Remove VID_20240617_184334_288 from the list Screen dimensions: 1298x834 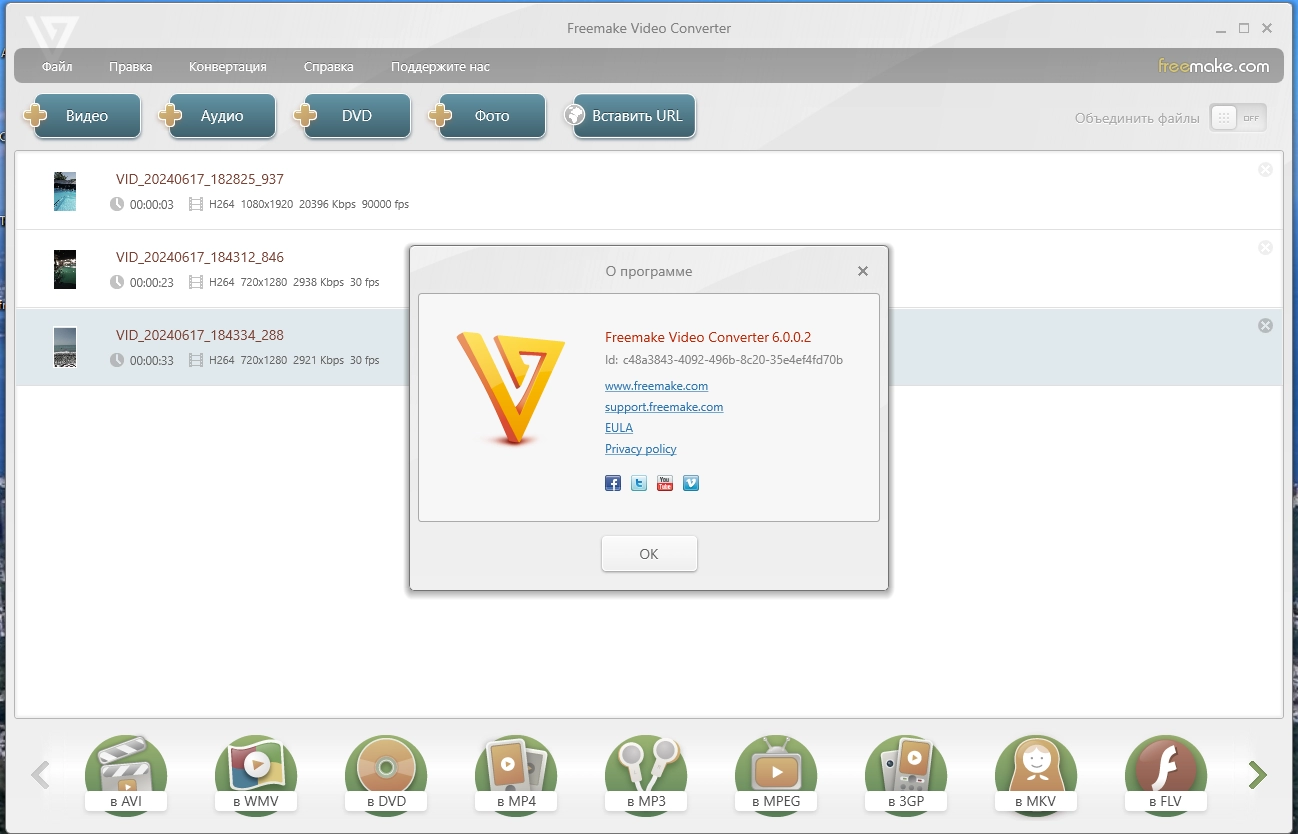[1265, 326]
